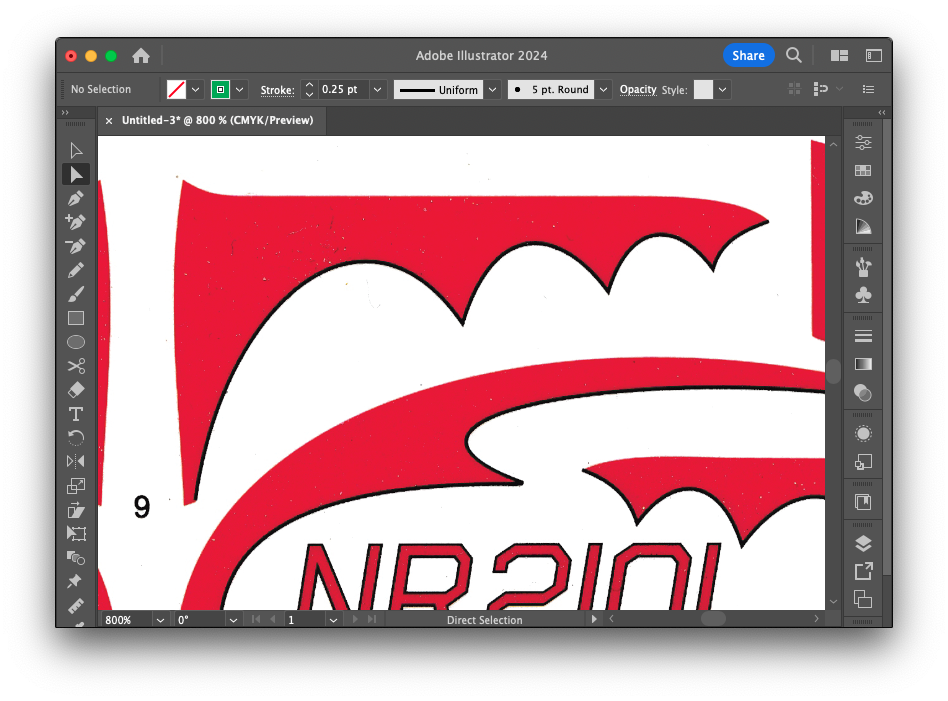
Task: Click the green stroke color swatch
Action: point(220,90)
